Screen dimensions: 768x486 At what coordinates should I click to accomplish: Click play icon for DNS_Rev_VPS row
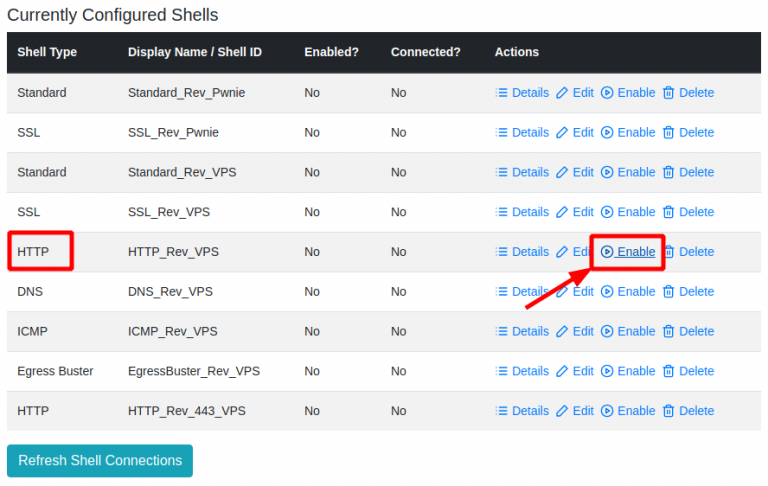pyautogui.click(x=607, y=292)
